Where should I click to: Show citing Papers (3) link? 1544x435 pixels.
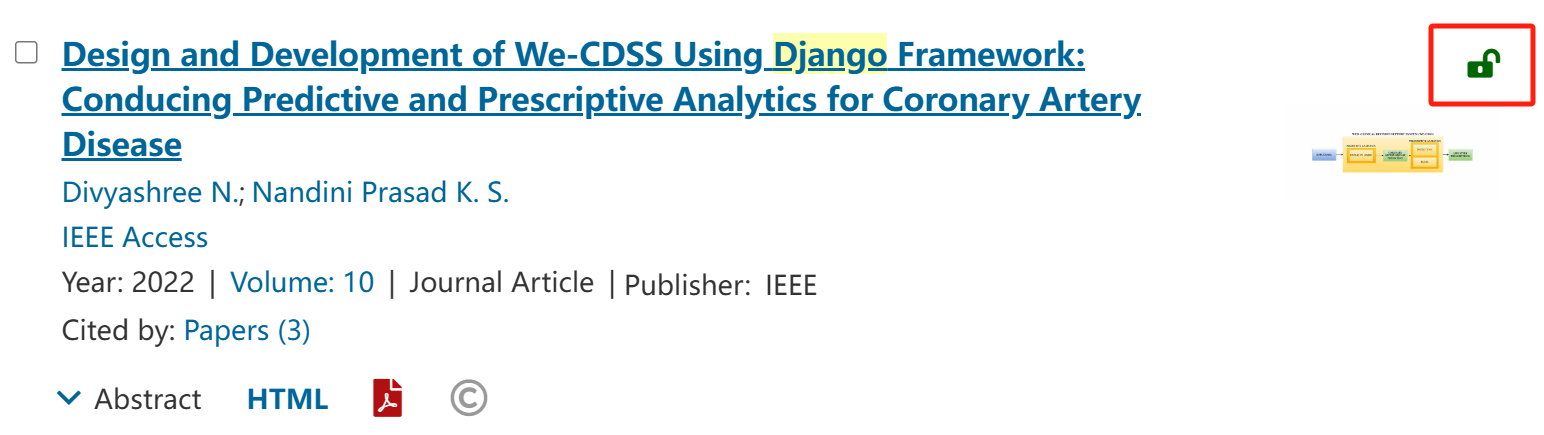tap(247, 330)
